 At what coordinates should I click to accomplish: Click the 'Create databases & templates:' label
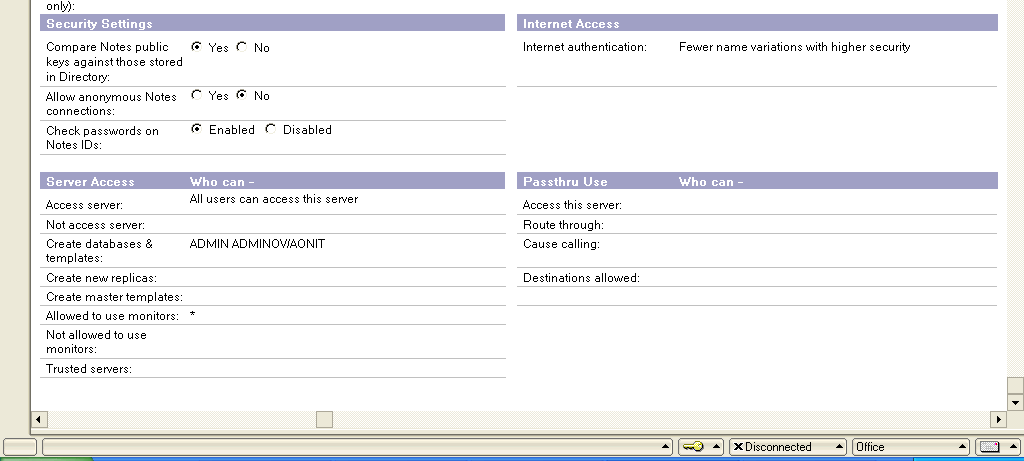(99, 251)
